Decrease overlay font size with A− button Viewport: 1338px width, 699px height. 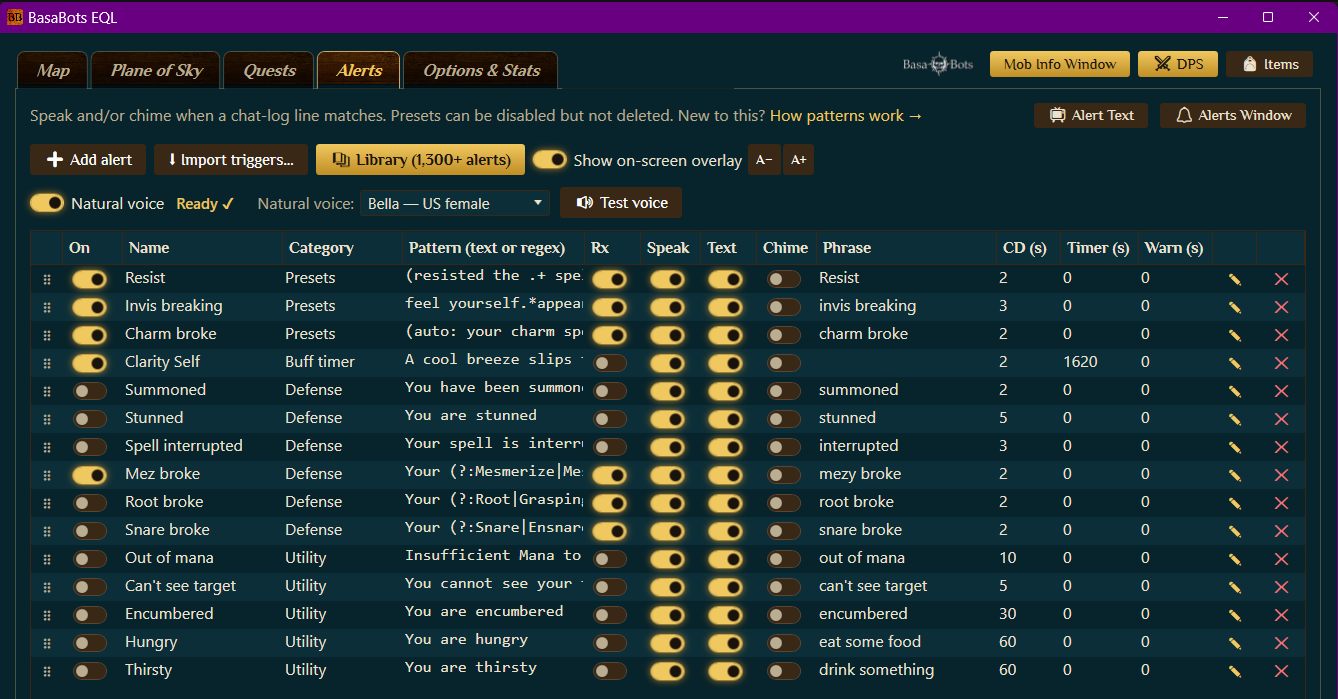click(x=764, y=160)
